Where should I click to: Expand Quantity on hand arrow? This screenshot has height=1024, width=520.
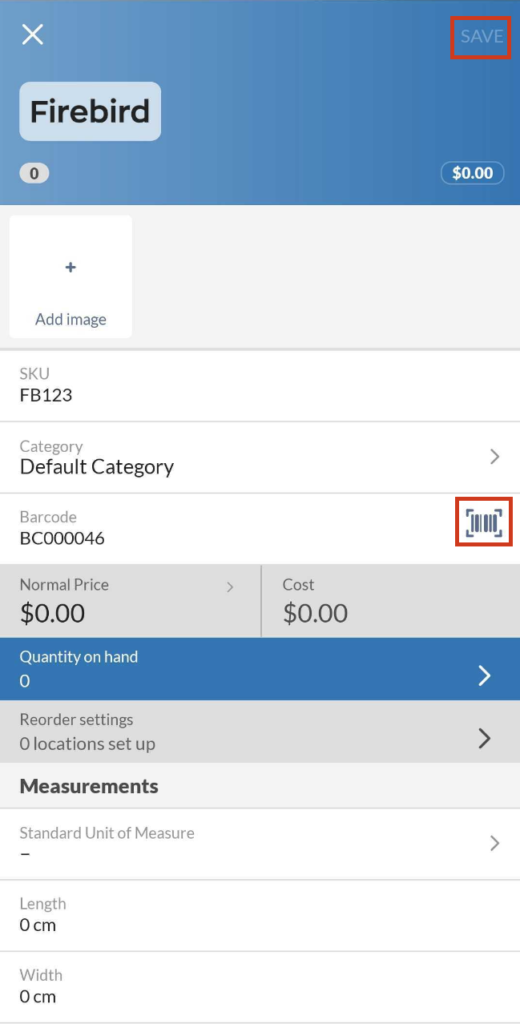click(x=484, y=675)
